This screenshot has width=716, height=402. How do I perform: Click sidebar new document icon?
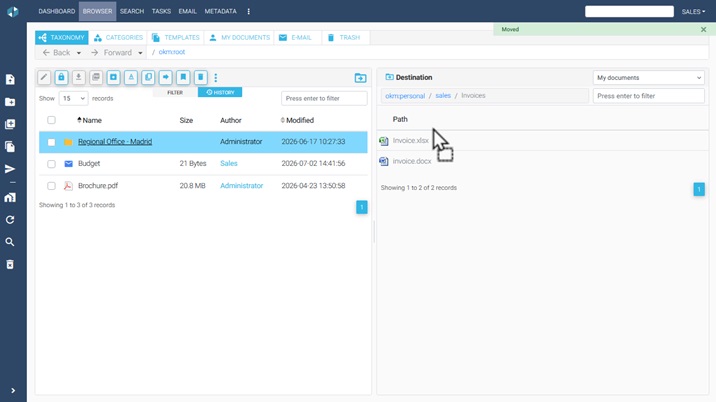point(10,79)
